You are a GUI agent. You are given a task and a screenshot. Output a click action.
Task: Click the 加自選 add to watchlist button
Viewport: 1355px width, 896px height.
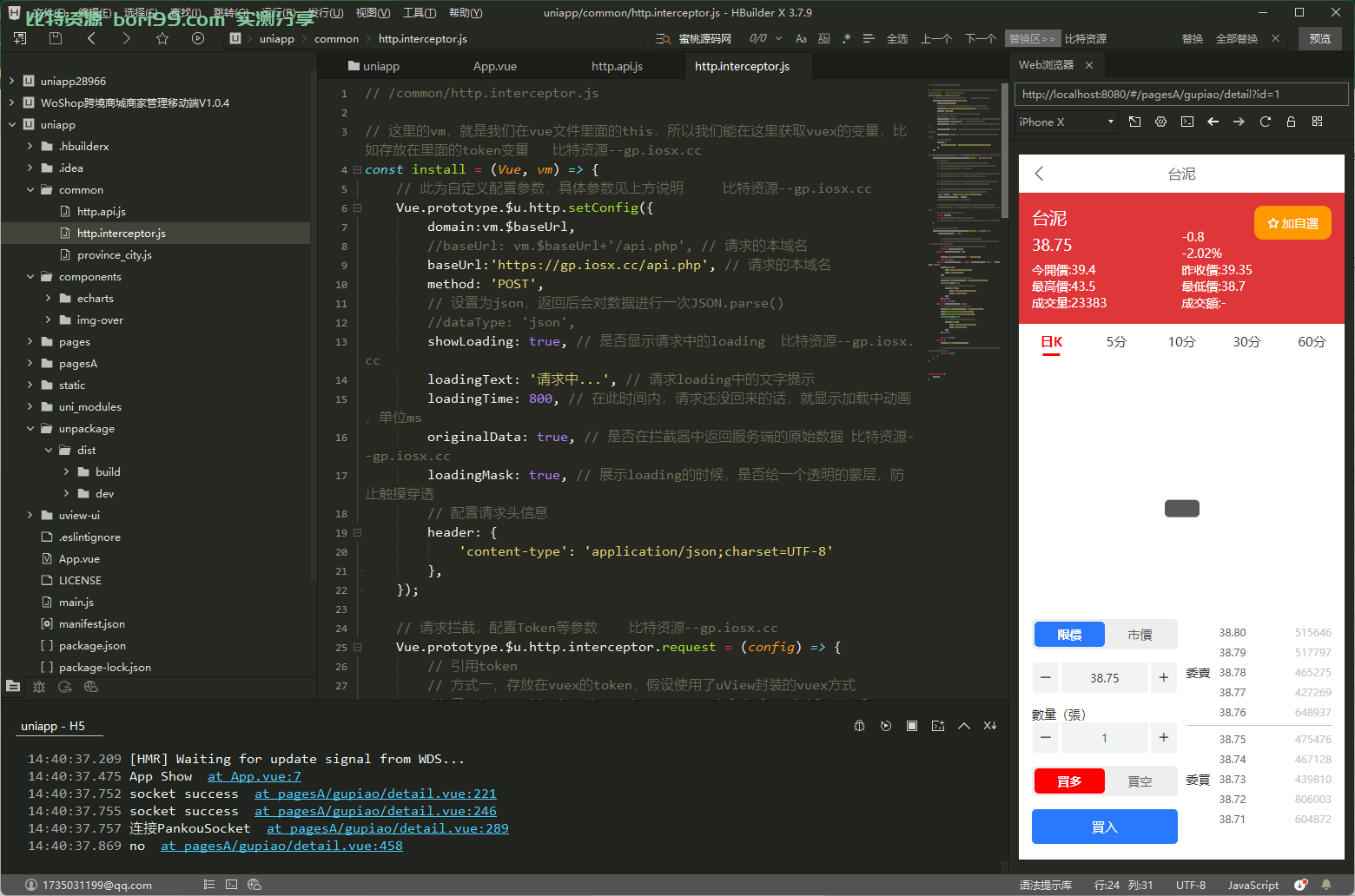click(1292, 223)
